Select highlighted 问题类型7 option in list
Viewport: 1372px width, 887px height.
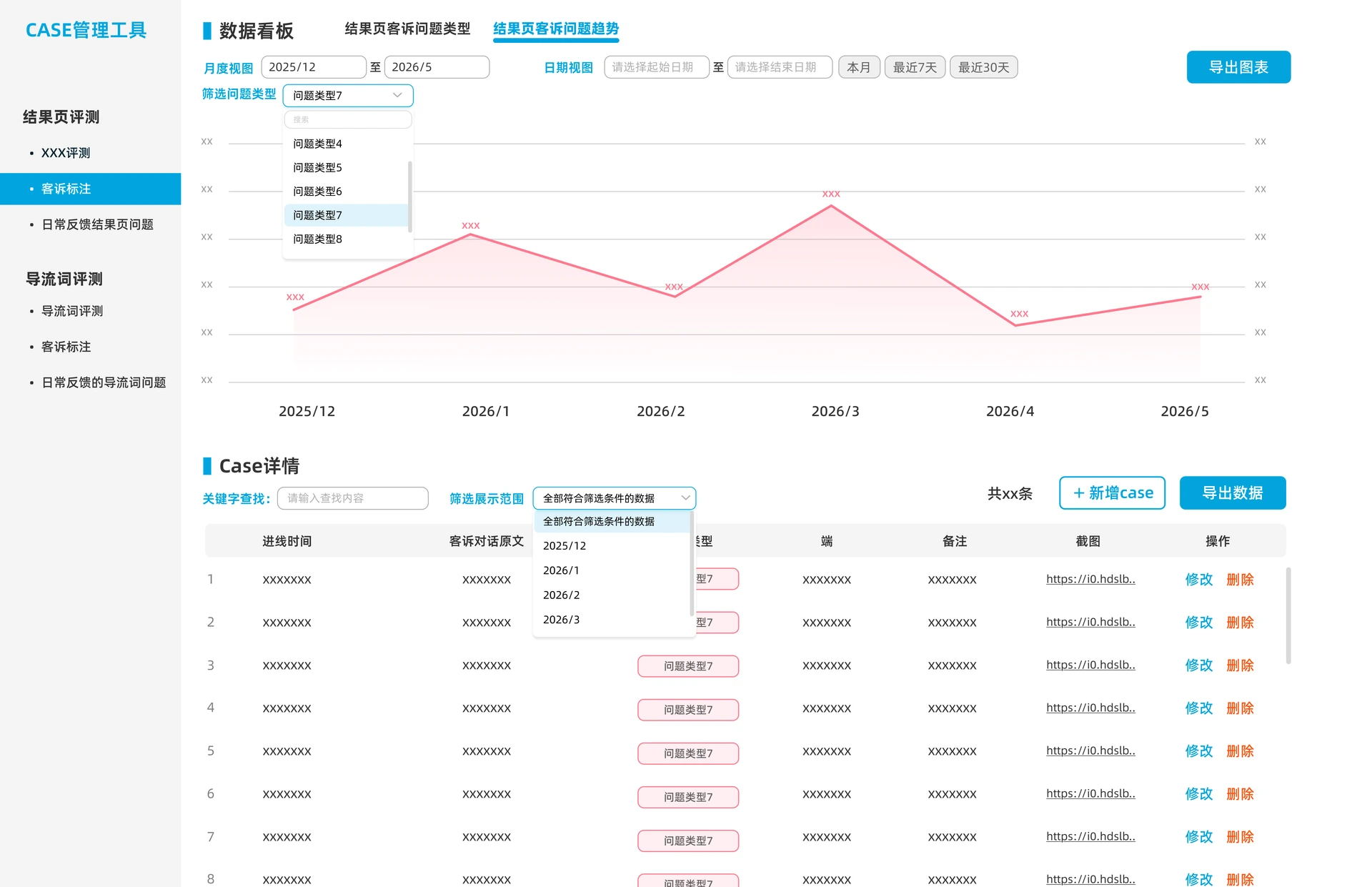(346, 215)
